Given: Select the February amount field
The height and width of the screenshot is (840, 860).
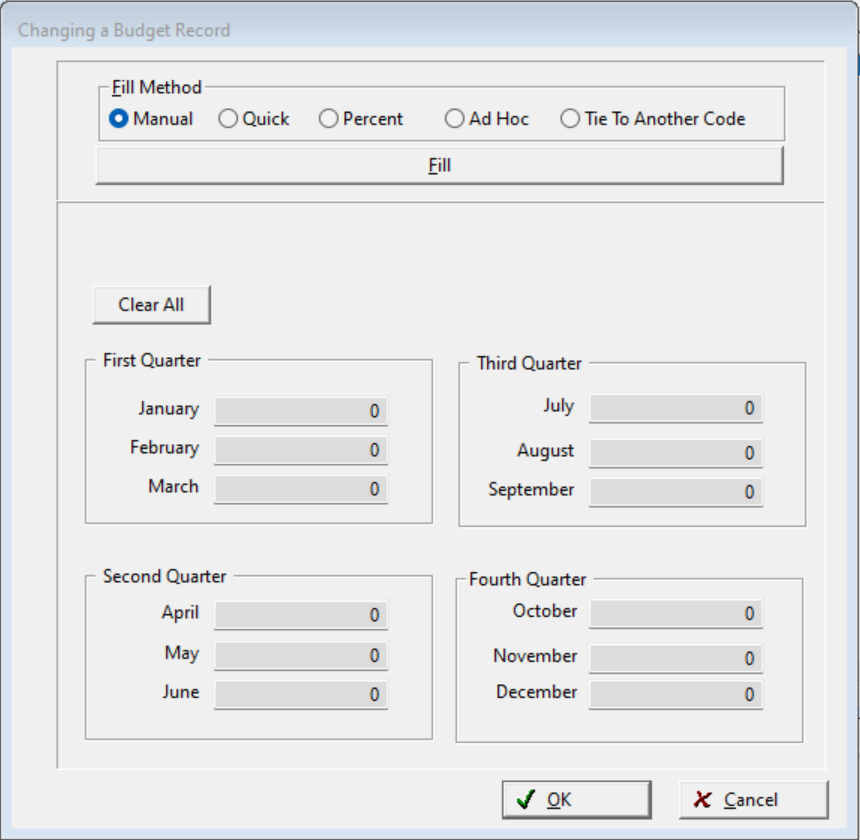Looking at the screenshot, I should (x=300, y=450).
